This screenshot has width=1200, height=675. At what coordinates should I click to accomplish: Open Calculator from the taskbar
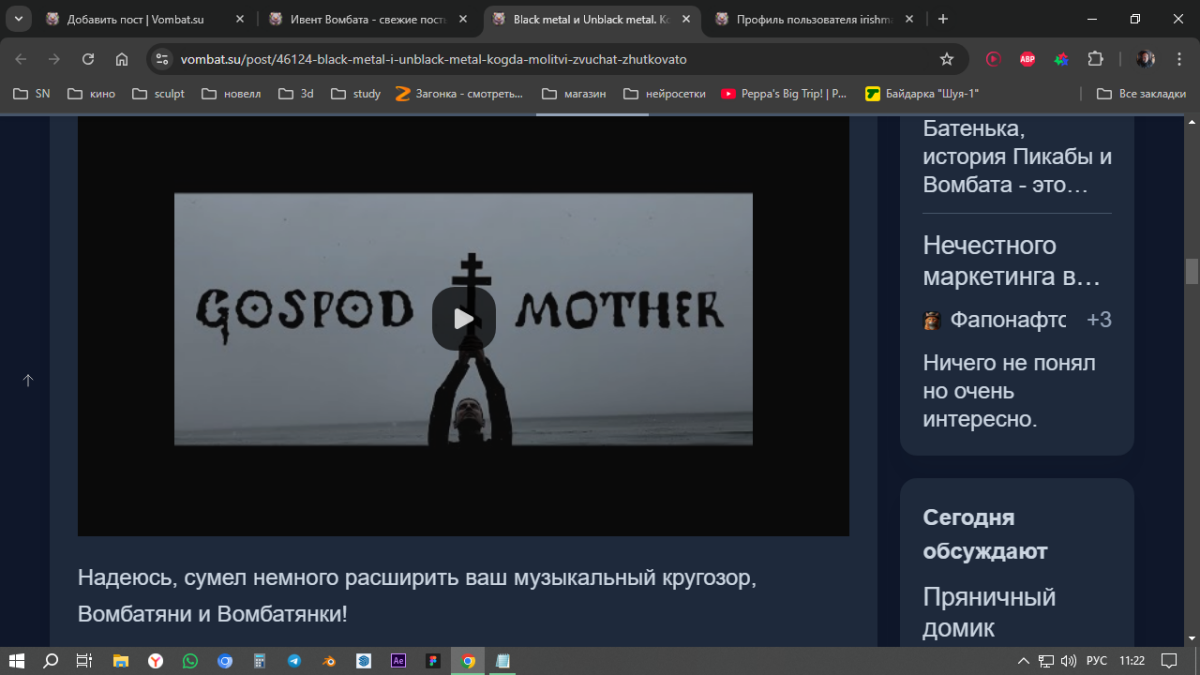pyautogui.click(x=260, y=661)
